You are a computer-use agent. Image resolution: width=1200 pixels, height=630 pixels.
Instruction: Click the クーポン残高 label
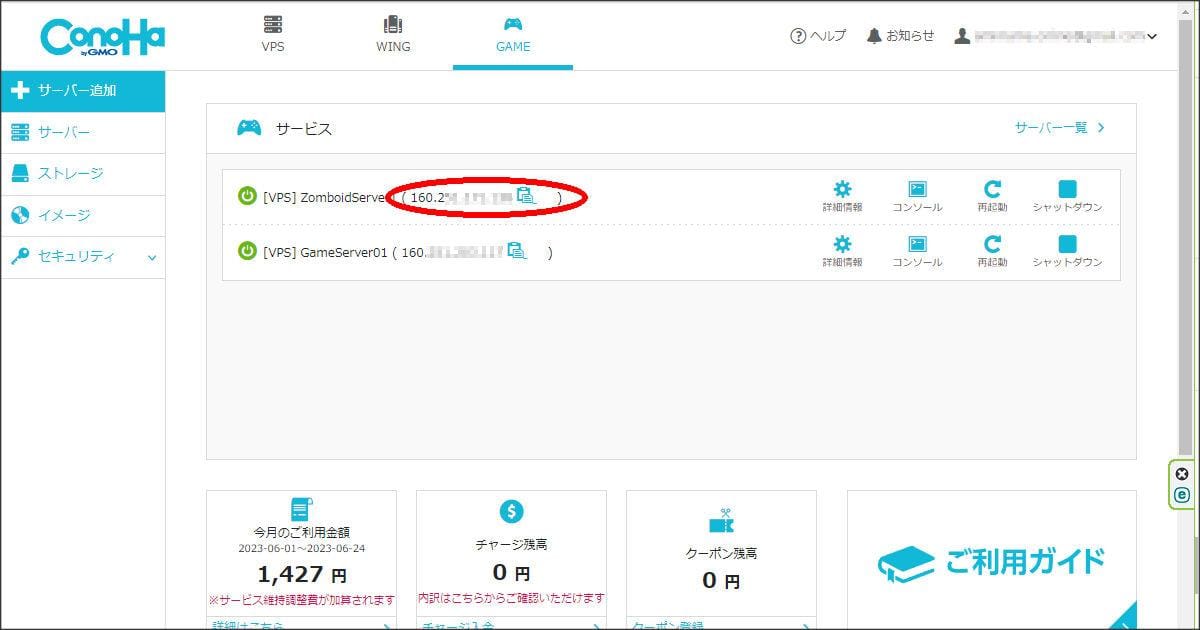coord(721,553)
